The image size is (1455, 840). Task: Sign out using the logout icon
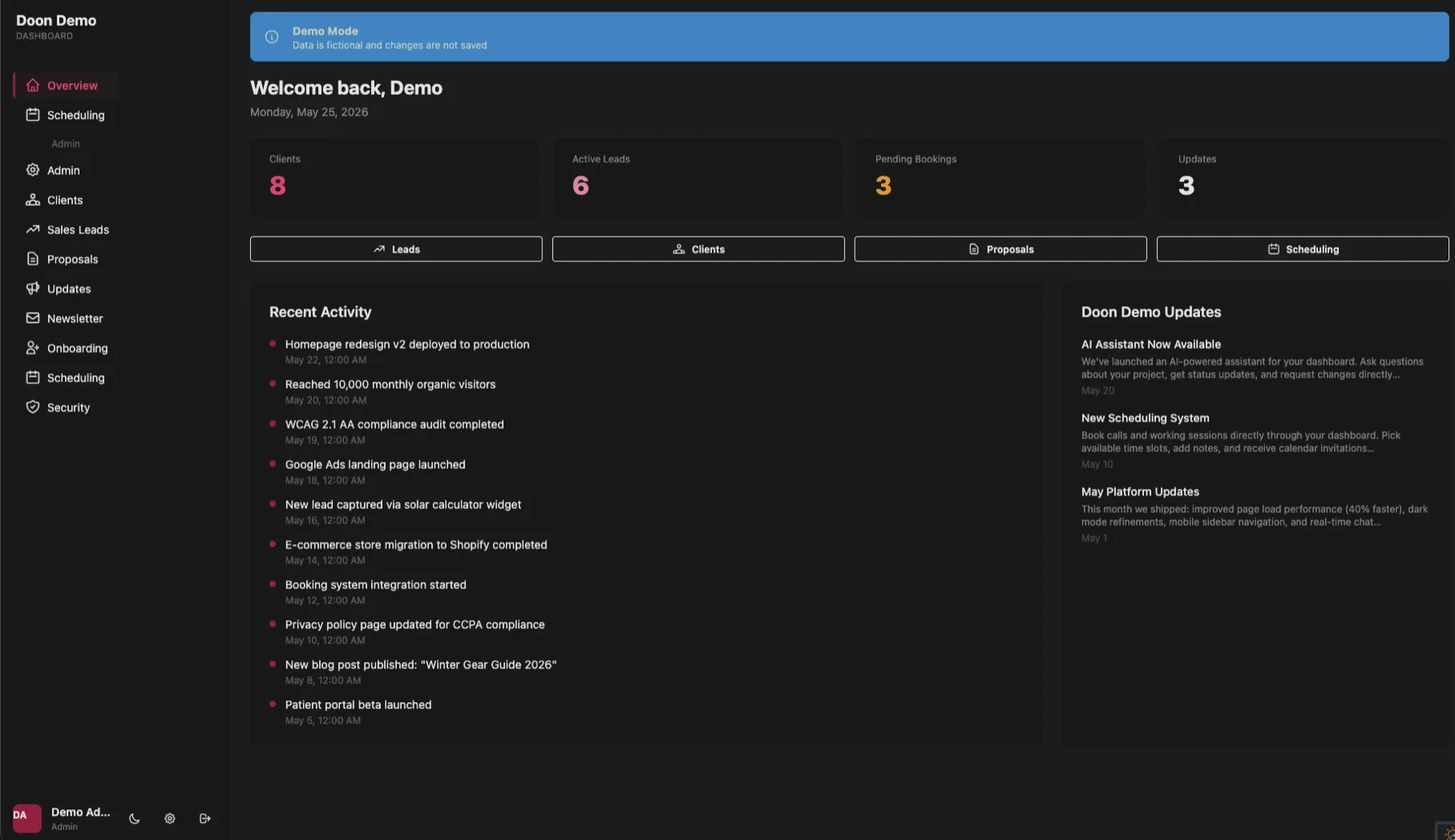pyautogui.click(x=205, y=818)
